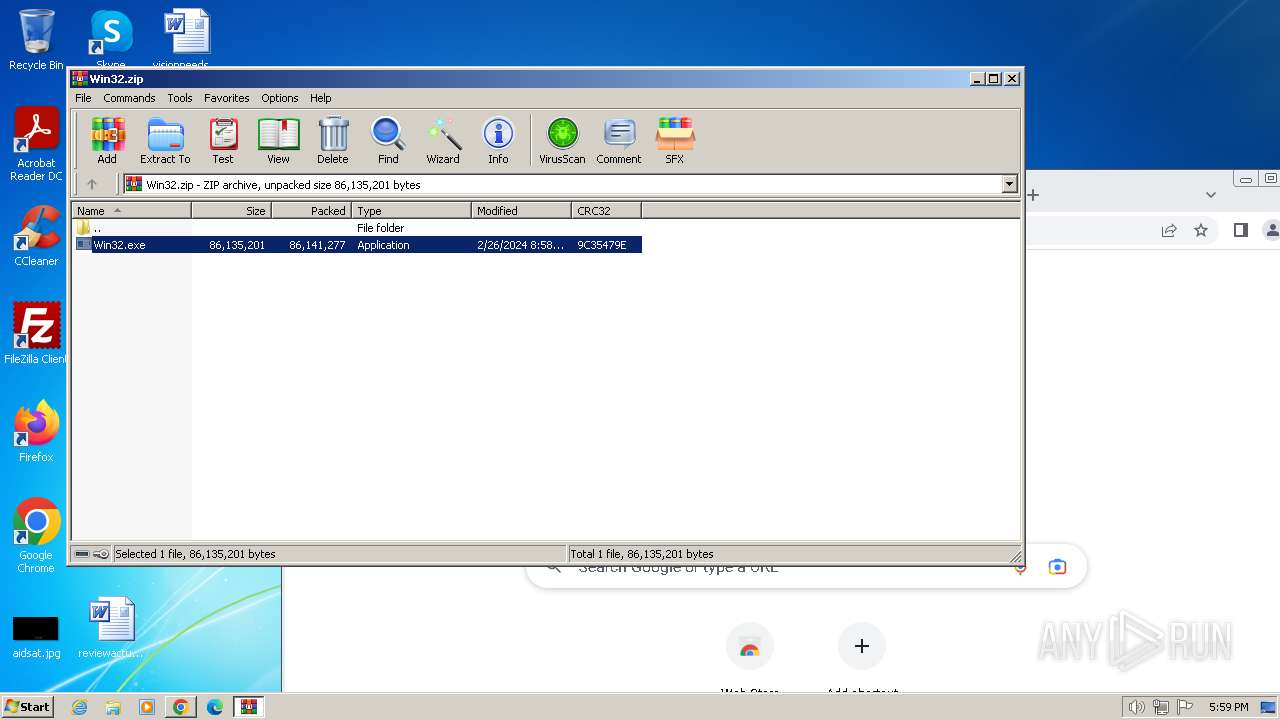Run the Test archive tool
Viewport: 1280px width, 720px height.
pyautogui.click(x=223, y=140)
